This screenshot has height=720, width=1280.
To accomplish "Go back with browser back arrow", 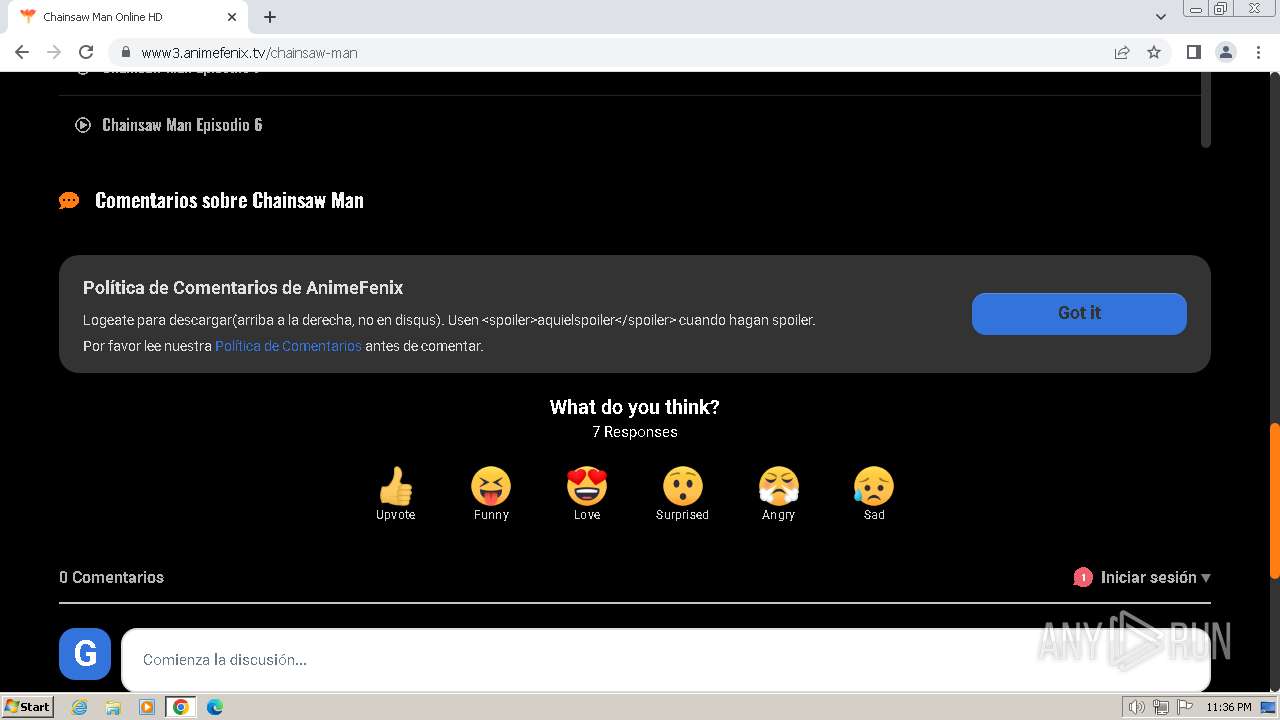I will point(22,52).
